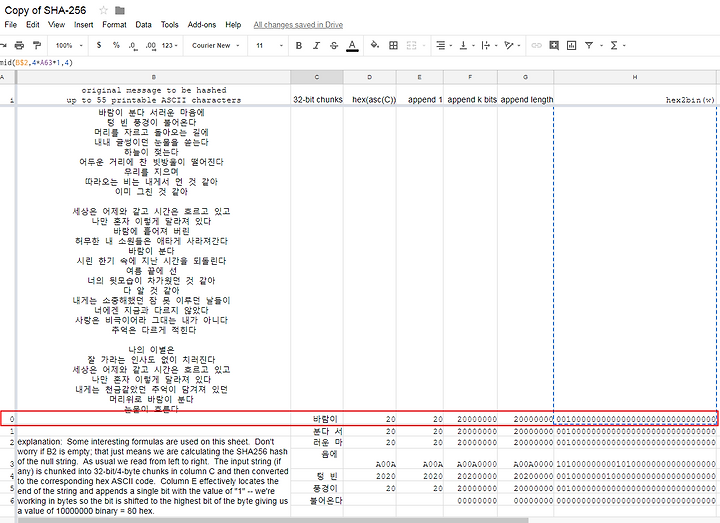Click the 'append length' header cell
Screen dimensions: 720x523
pos(527,95)
